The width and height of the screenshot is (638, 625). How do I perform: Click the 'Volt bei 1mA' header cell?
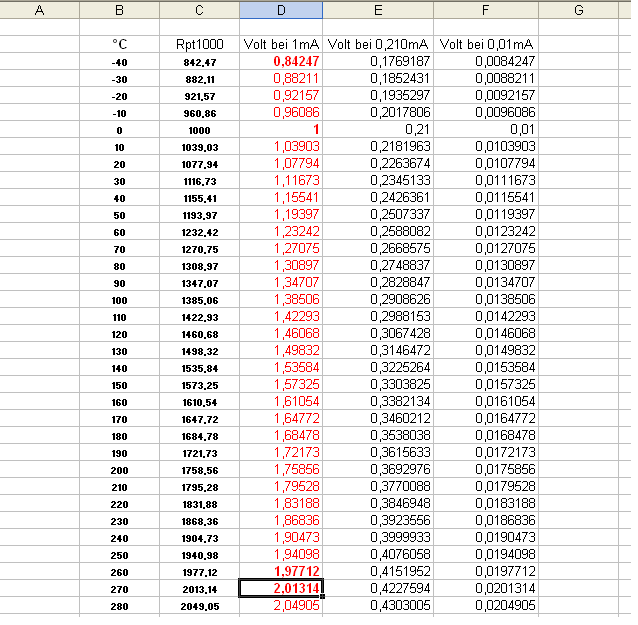pos(281,44)
